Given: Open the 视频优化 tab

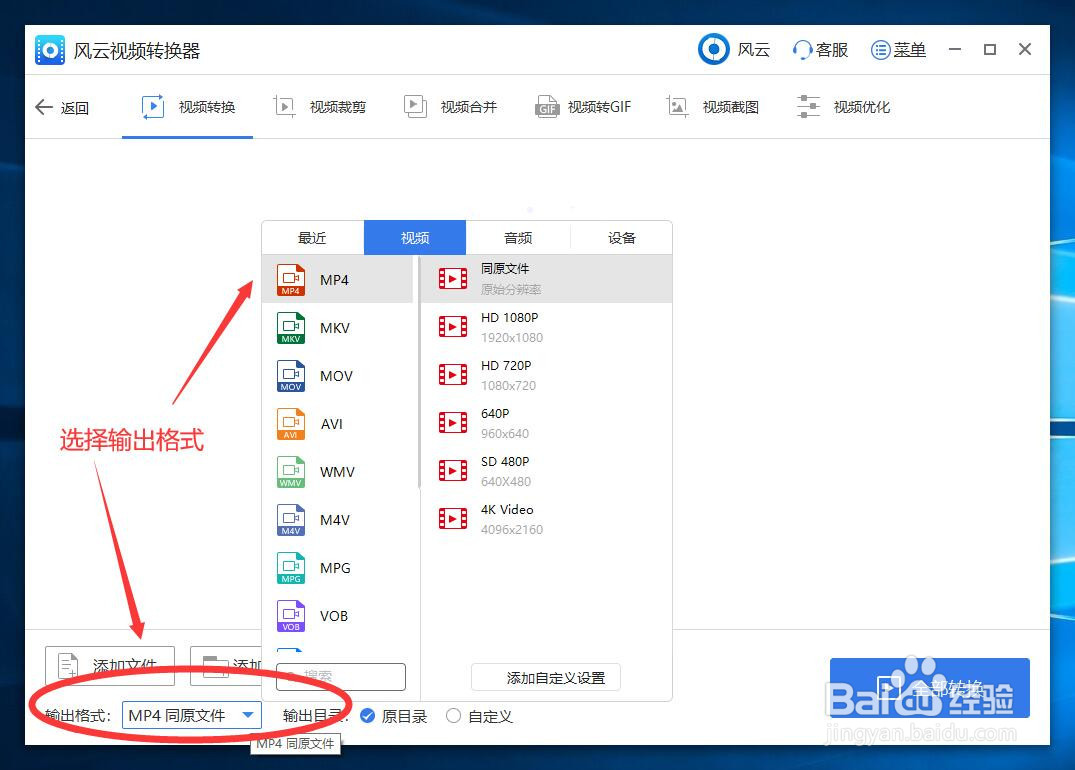Looking at the screenshot, I should 843,108.
